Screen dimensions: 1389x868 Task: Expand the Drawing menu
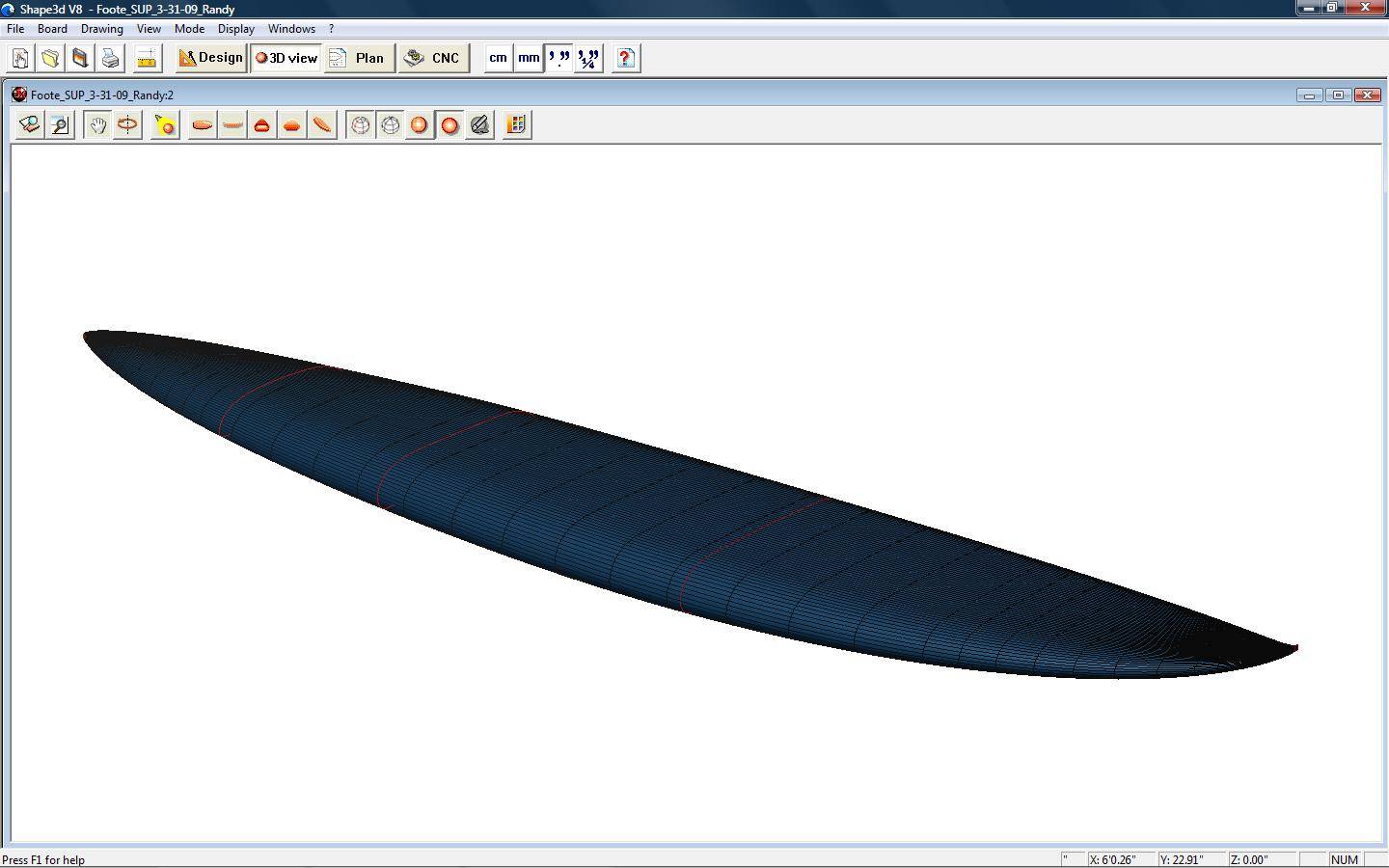(101, 29)
